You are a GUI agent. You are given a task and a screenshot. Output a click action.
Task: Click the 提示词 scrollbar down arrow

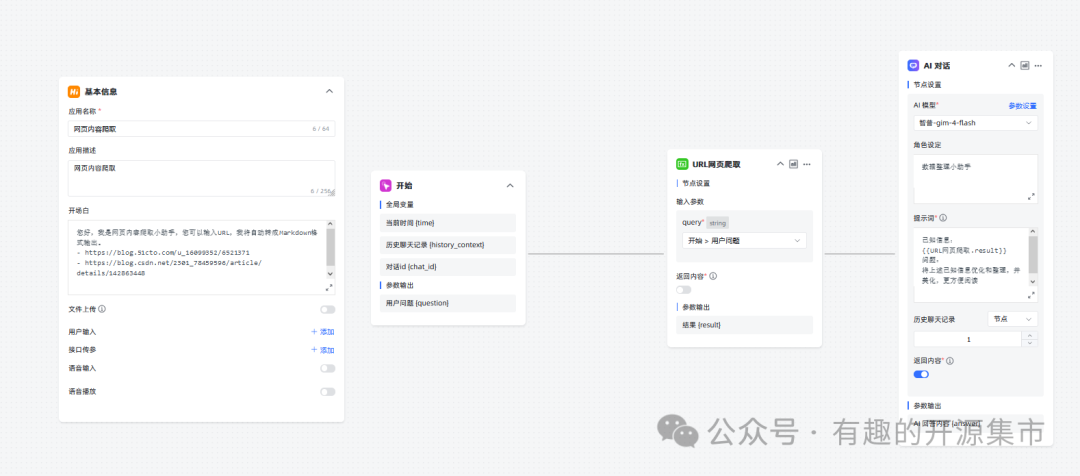click(1032, 282)
